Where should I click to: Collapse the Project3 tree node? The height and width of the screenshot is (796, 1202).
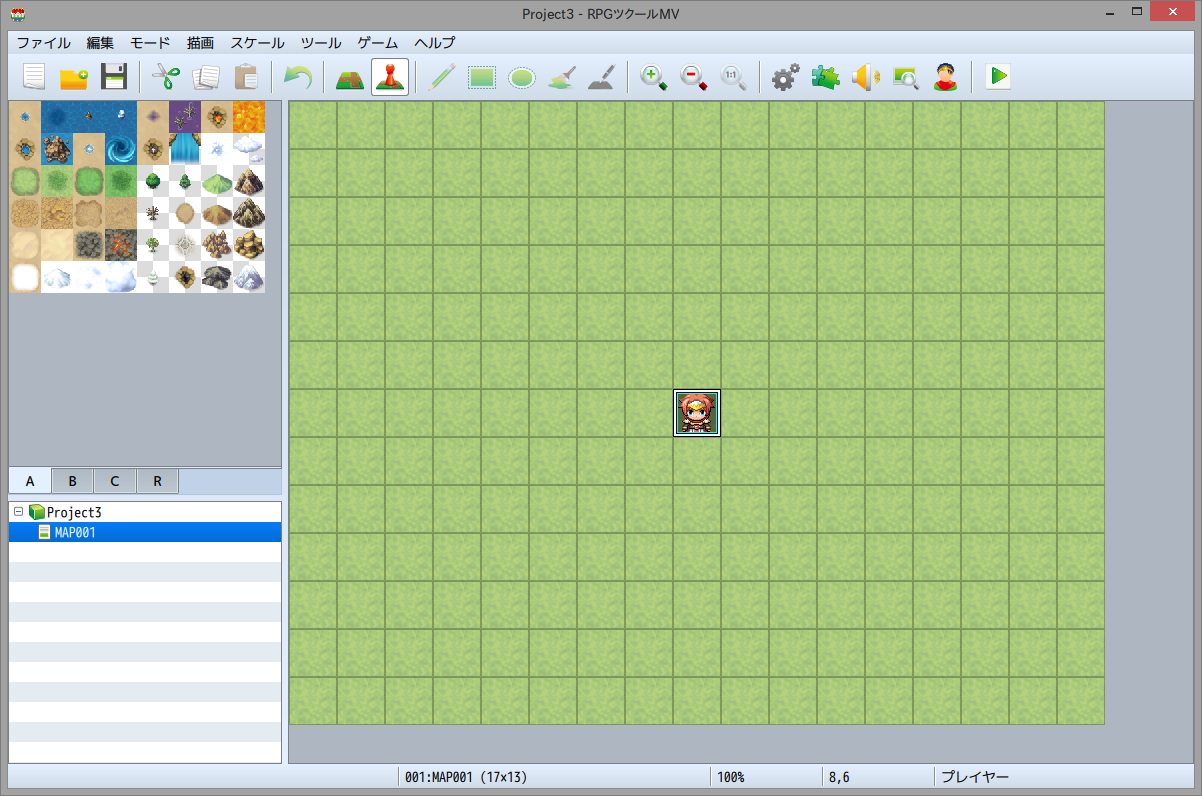tap(19, 511)
